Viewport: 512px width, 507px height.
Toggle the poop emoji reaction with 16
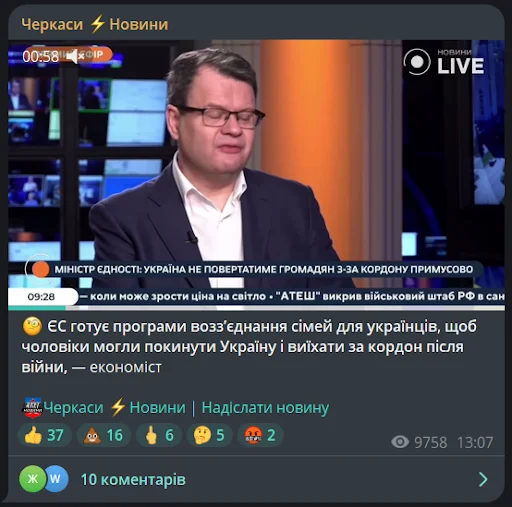[104, 435]
